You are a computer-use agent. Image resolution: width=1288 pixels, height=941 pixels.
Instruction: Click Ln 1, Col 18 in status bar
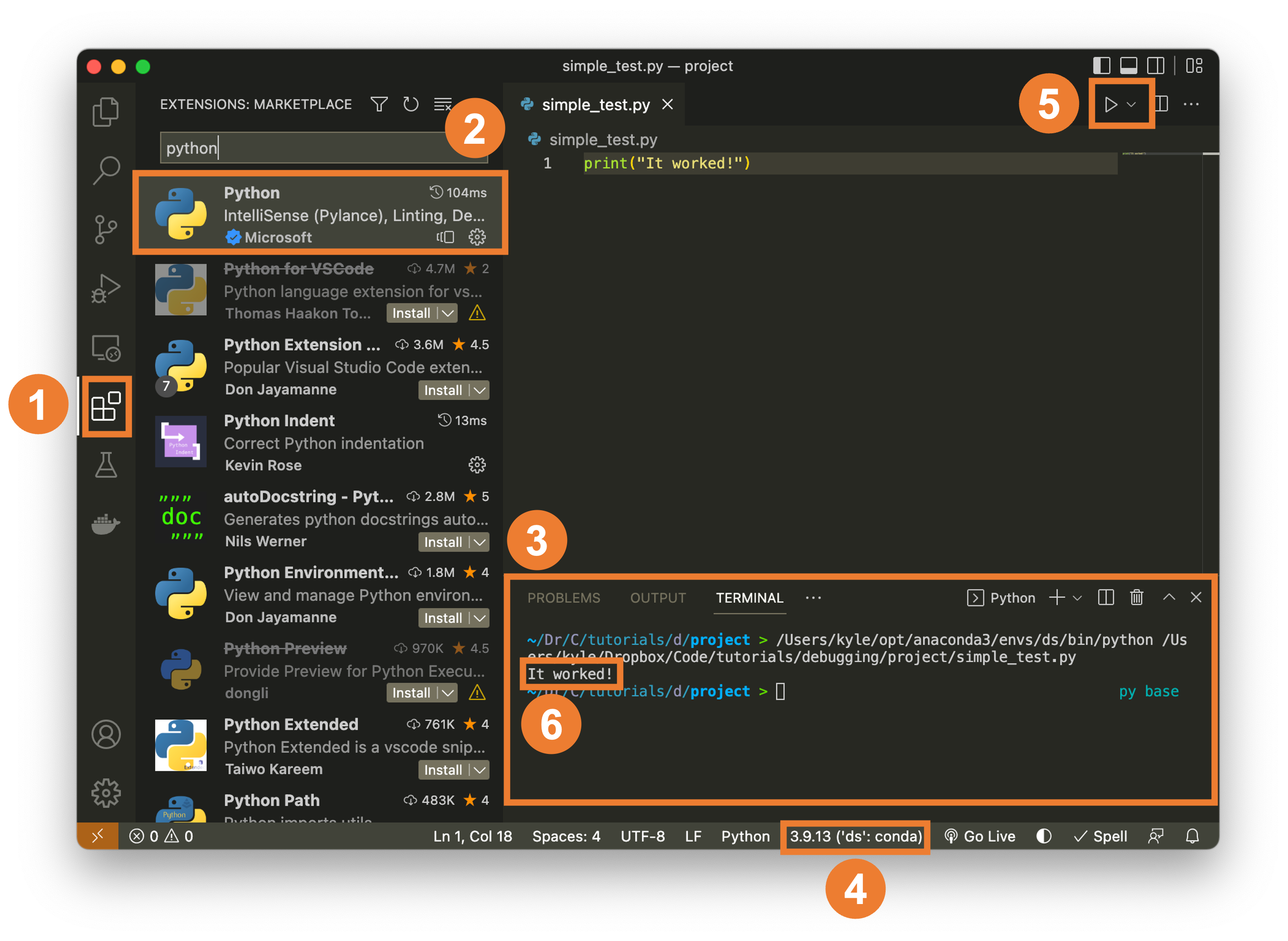click(473, 836)
